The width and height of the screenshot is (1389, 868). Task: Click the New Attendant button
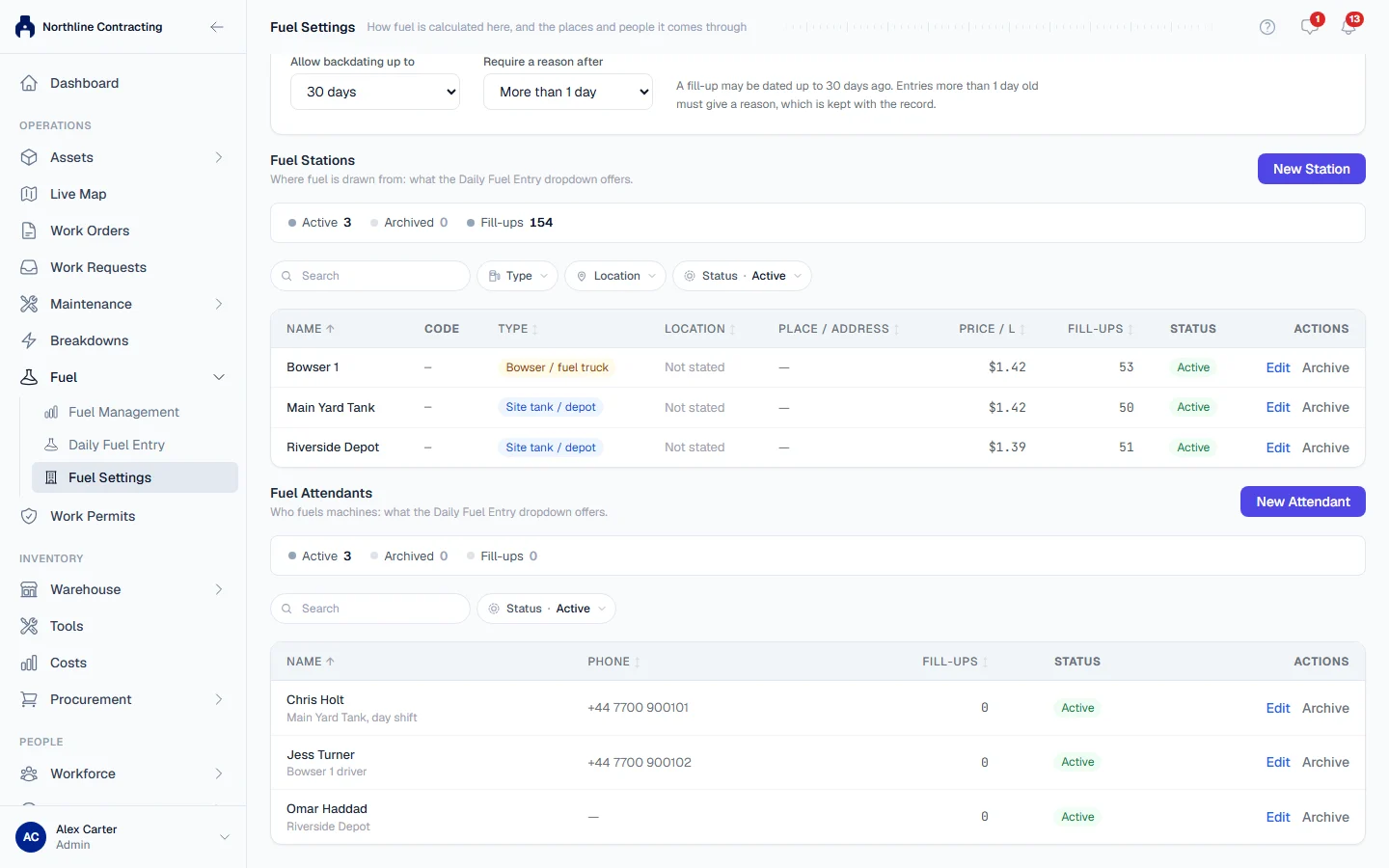pyautogui.click(x=1302, y=502)
